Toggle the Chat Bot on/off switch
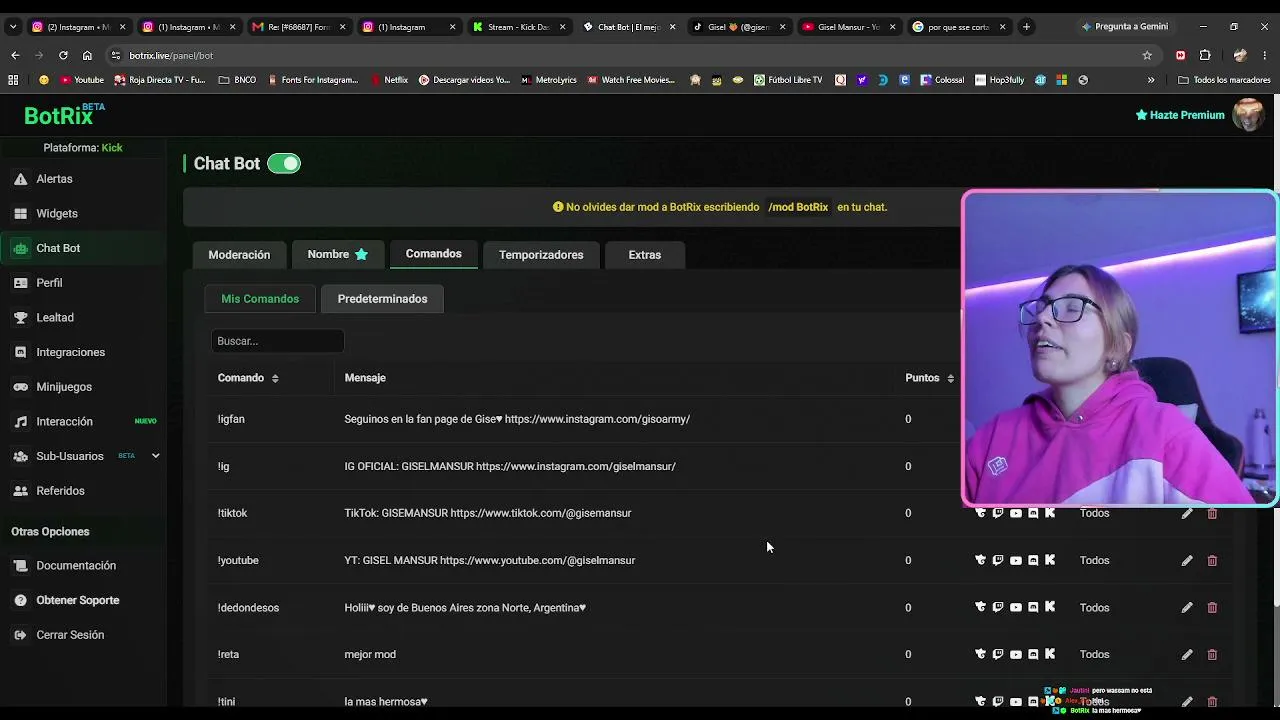This screenshot has width=1280, height=720. coord(284,164)
